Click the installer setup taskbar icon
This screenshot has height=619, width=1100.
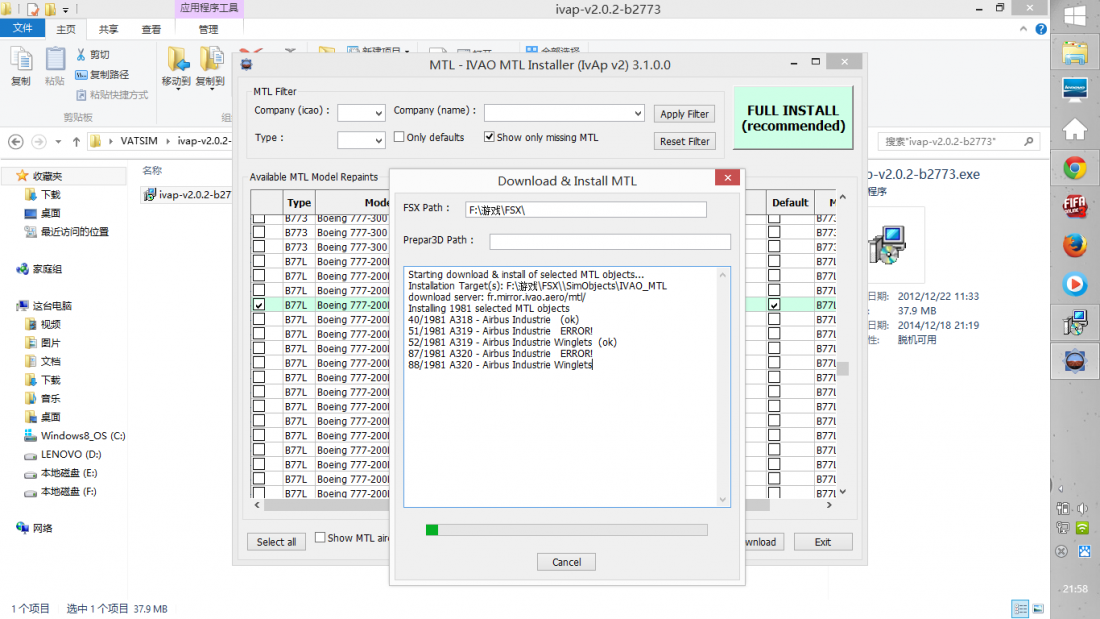[1075, 323]
